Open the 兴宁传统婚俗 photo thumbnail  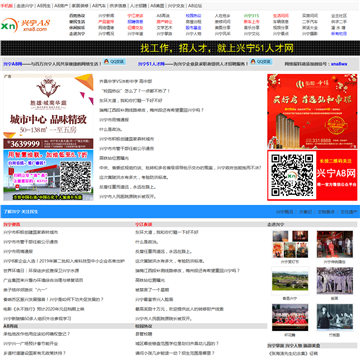point(335,244)
